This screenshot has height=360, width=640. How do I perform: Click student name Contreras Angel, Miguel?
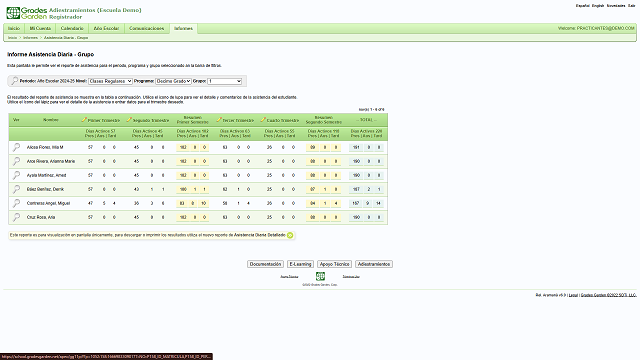tap(49, 203)
